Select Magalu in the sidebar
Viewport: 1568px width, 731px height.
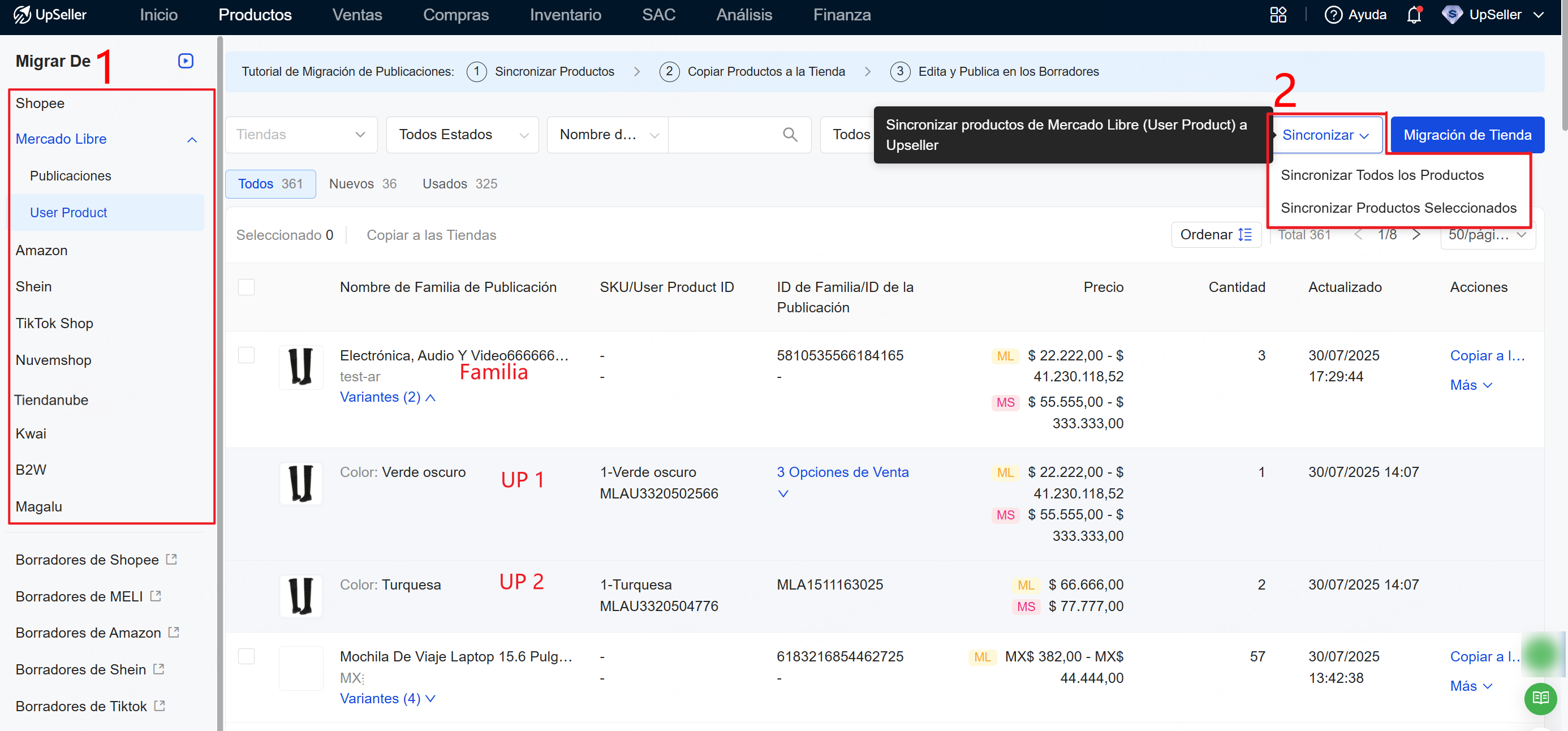(39, 506)
